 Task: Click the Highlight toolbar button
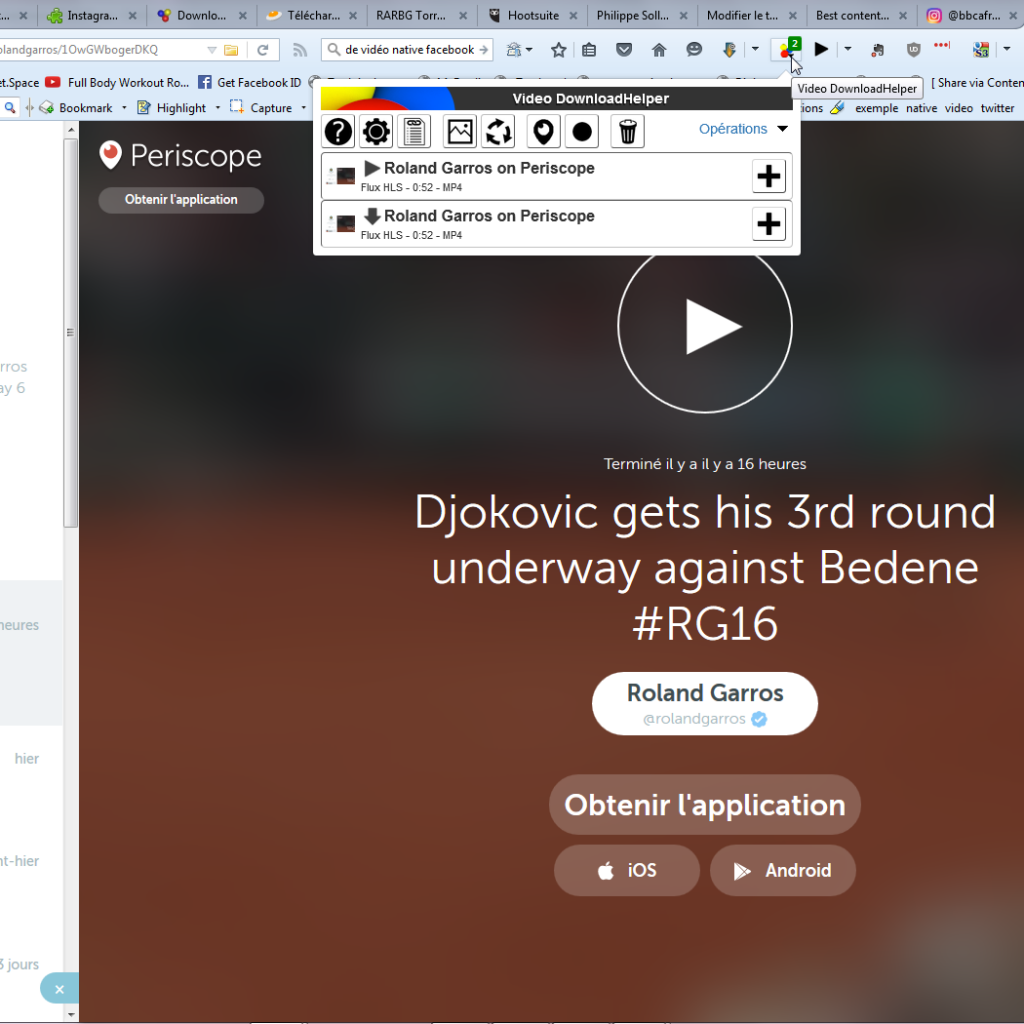[172, 108]
